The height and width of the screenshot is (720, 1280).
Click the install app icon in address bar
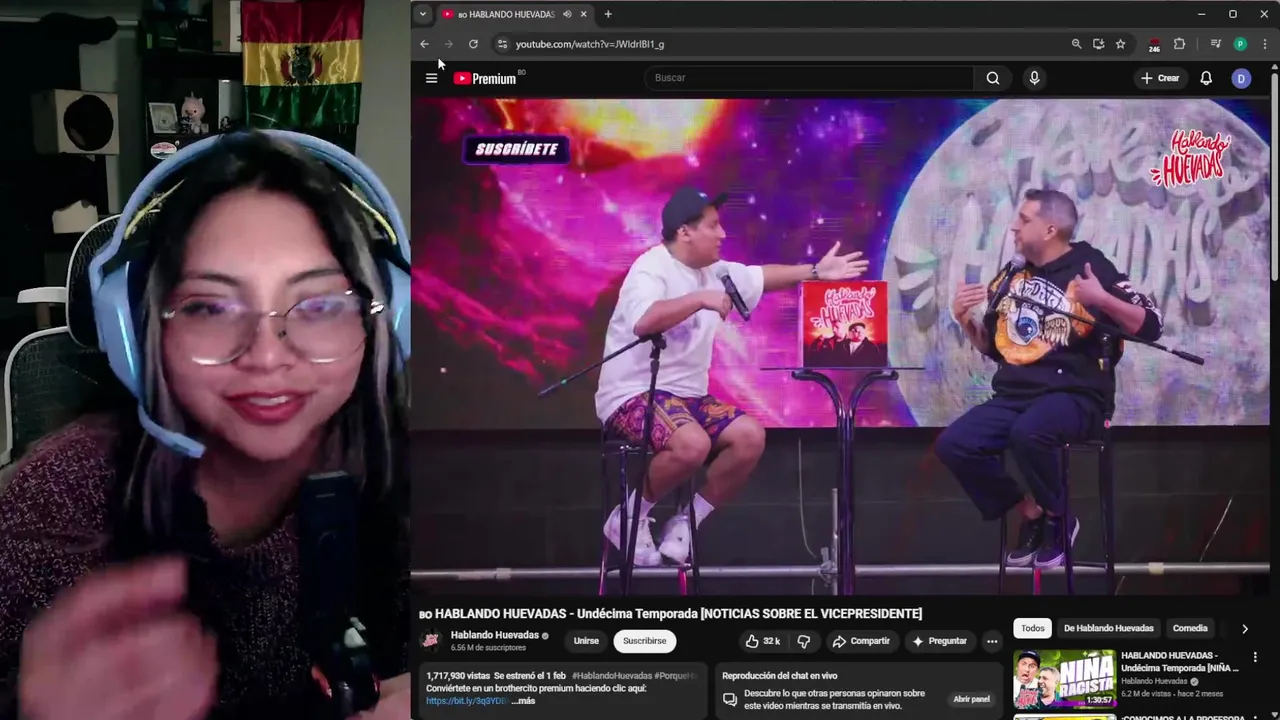1098,44
